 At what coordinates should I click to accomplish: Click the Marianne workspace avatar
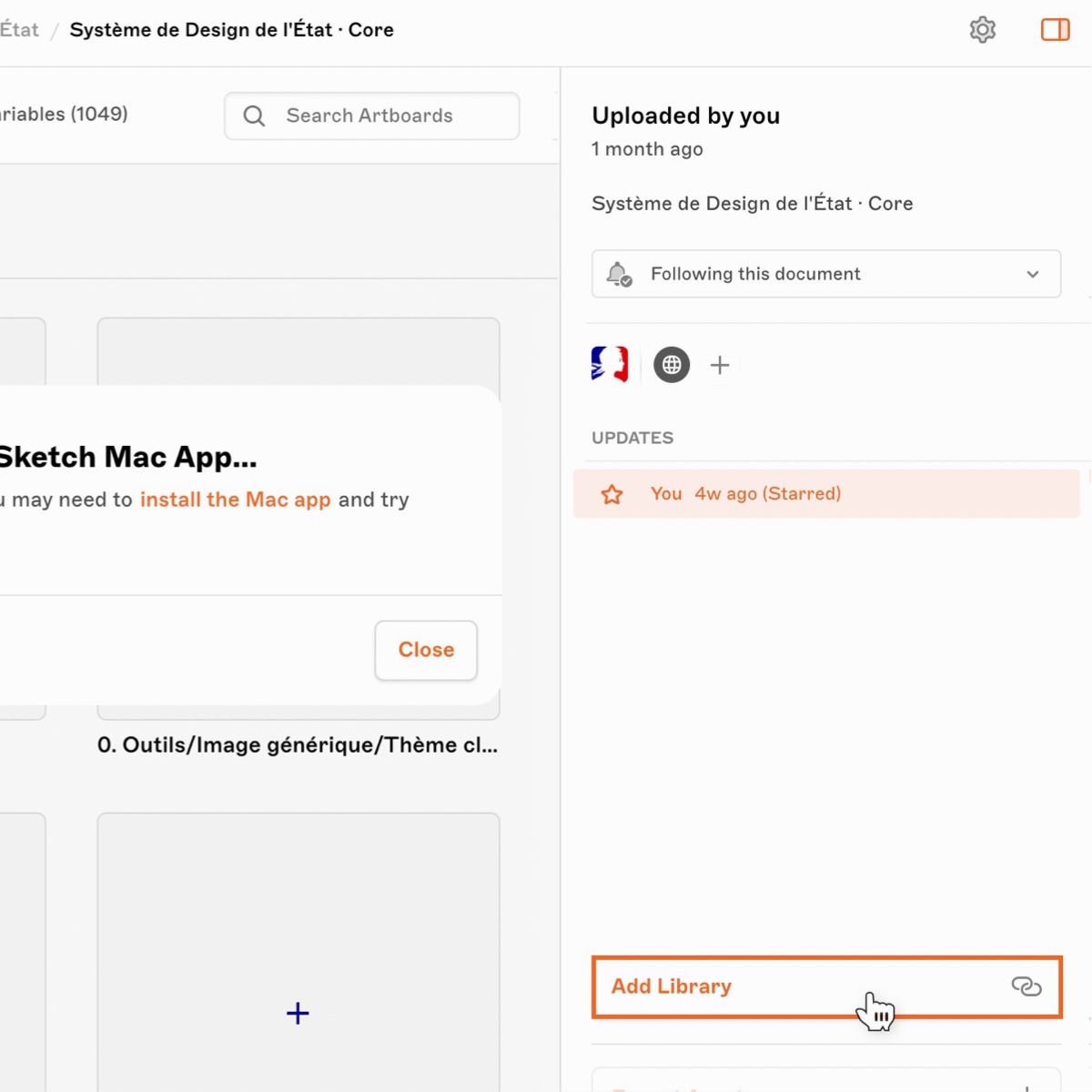(x=610, y=365)
